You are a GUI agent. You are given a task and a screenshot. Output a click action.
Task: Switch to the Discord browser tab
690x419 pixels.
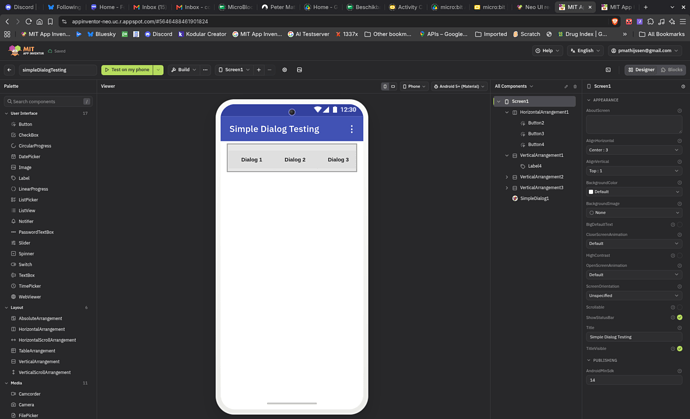point(20,7)
